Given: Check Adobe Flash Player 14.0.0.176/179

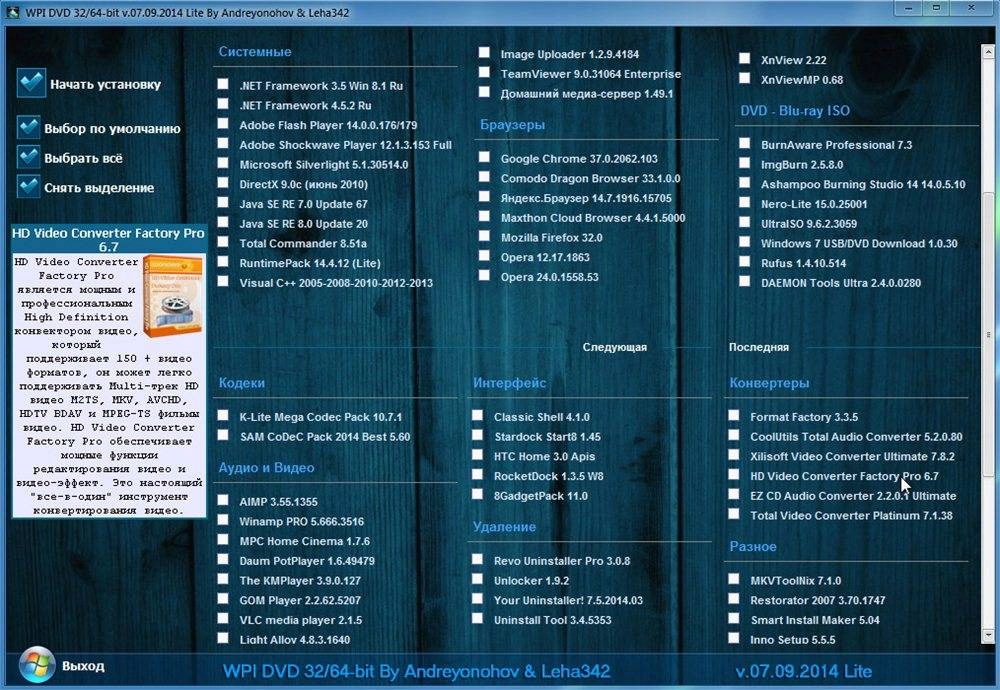Looking at the screenshot, I should point(223,123).
